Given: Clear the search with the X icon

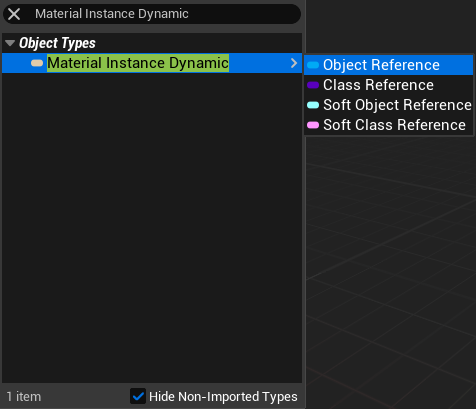Looking at the screenshot, I should pyautogui.click(x=14, y=14).
